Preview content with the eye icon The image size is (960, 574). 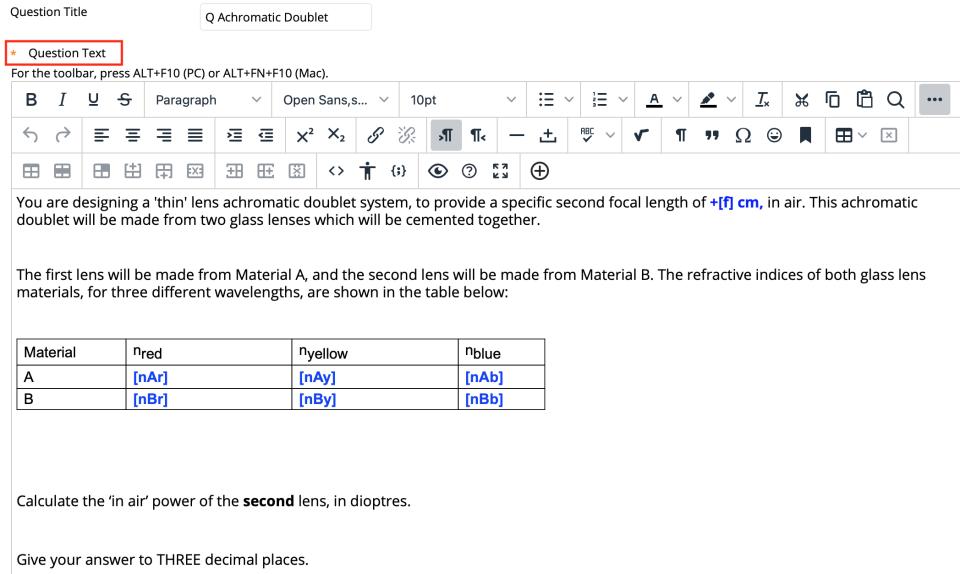point(437,170)
